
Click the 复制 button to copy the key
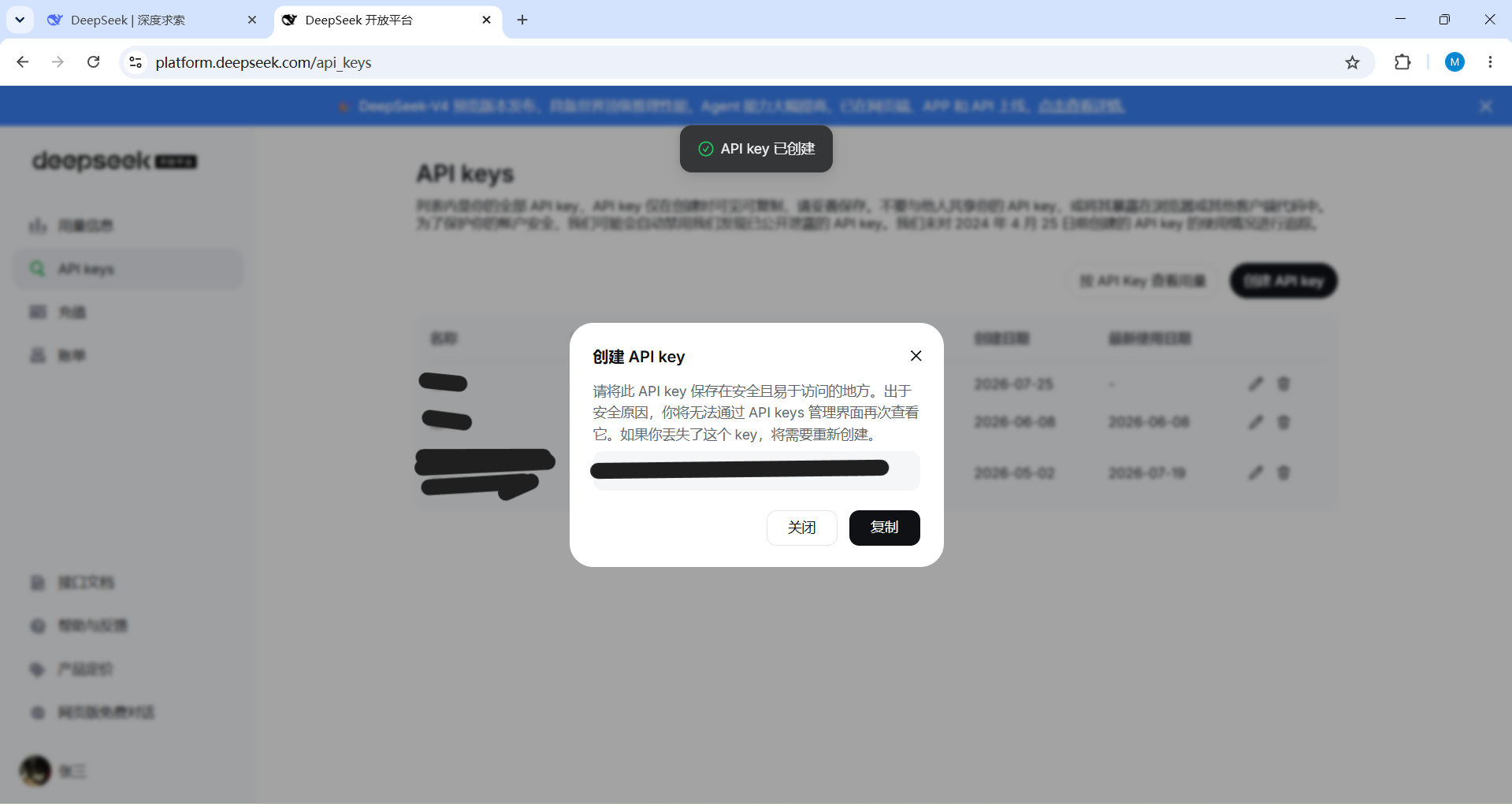click(x=884, y=528)
